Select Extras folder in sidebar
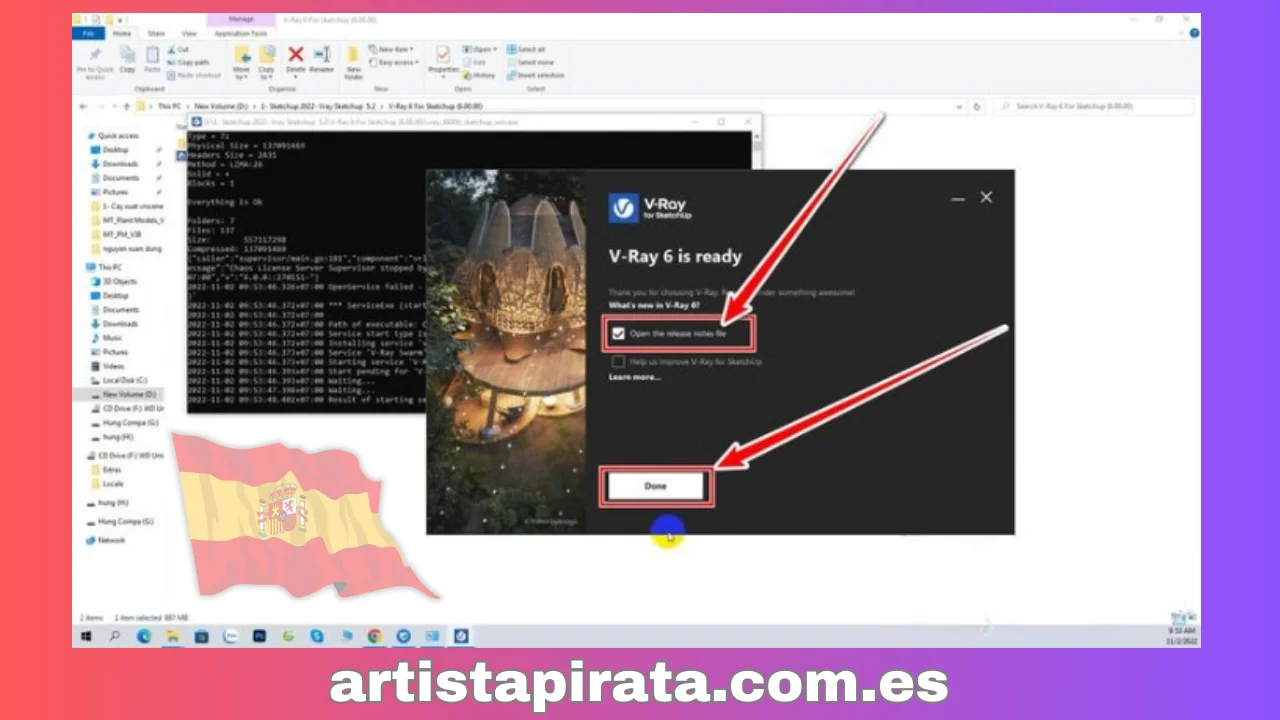Screen dimensions: 1280x720 point(113,469)
